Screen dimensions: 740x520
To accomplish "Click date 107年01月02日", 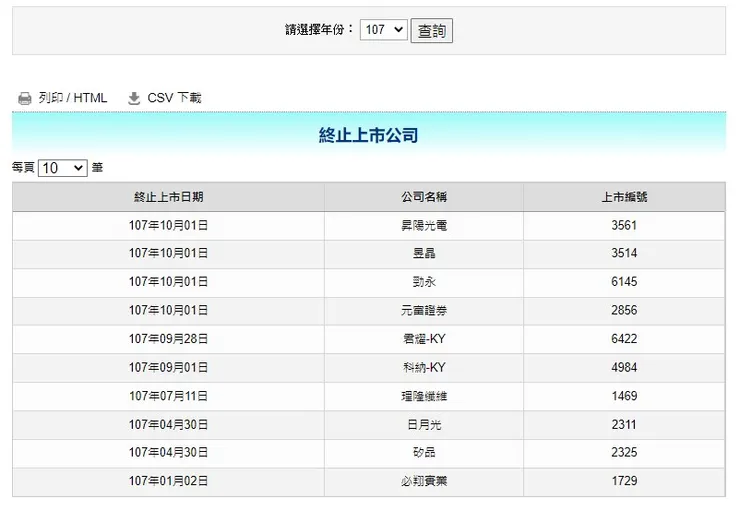I will tap(168, 481).
